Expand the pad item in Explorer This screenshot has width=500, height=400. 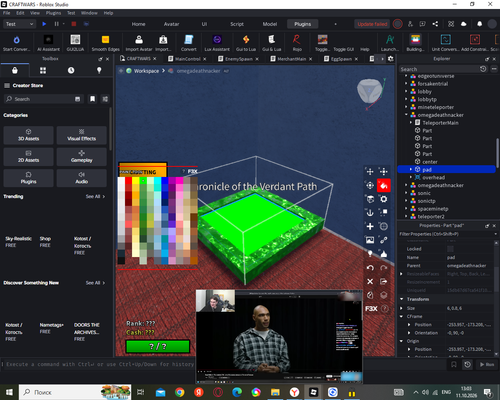(411, 169)
